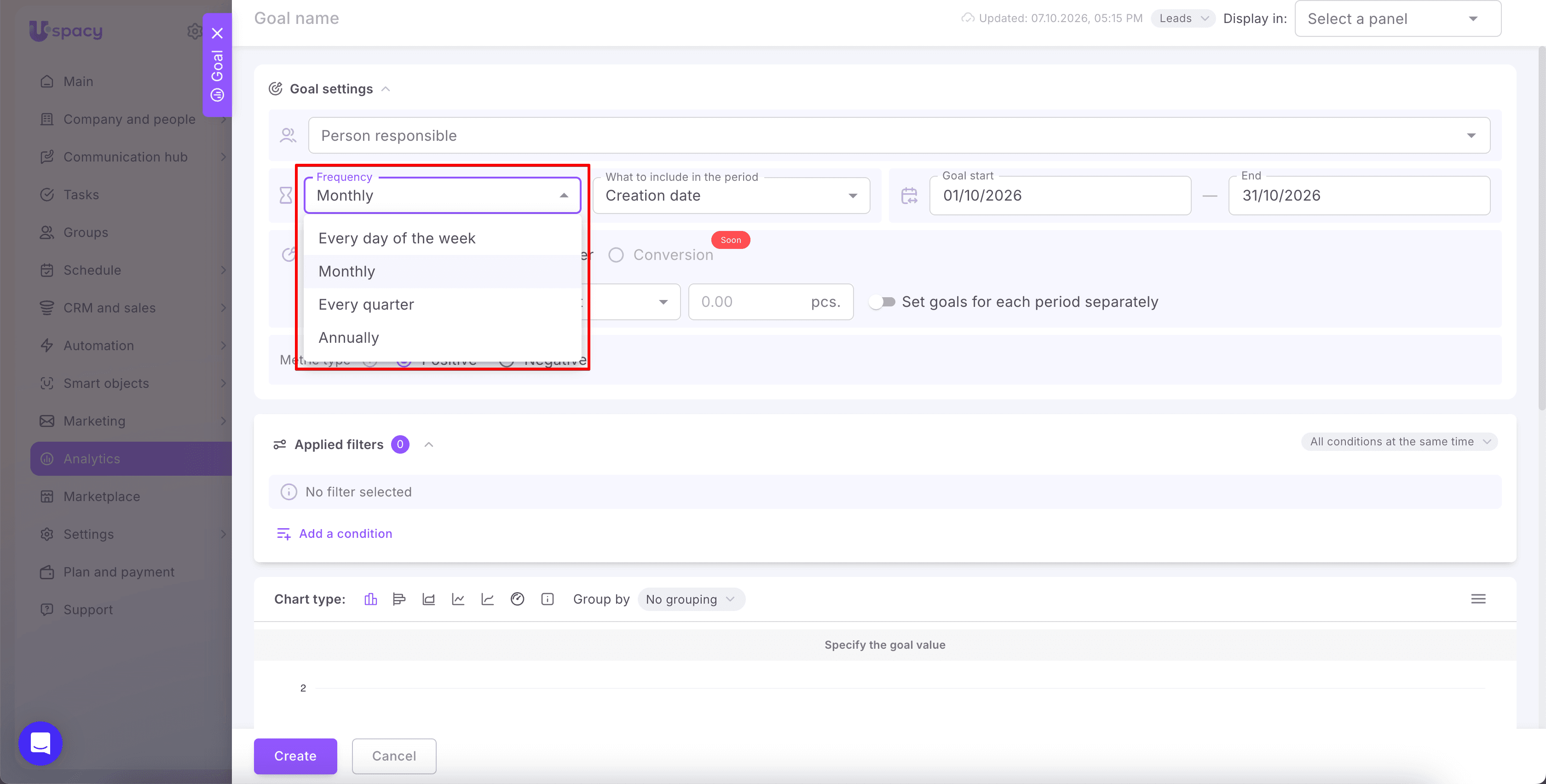This screenshot has width=1546, height=784.
Task: Open the Select a panel dropdown
Action: pos(1398,18)
